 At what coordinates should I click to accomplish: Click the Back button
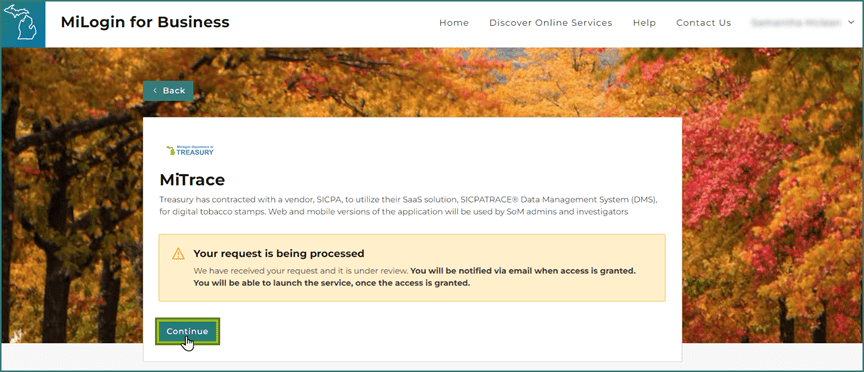point(168,90)
